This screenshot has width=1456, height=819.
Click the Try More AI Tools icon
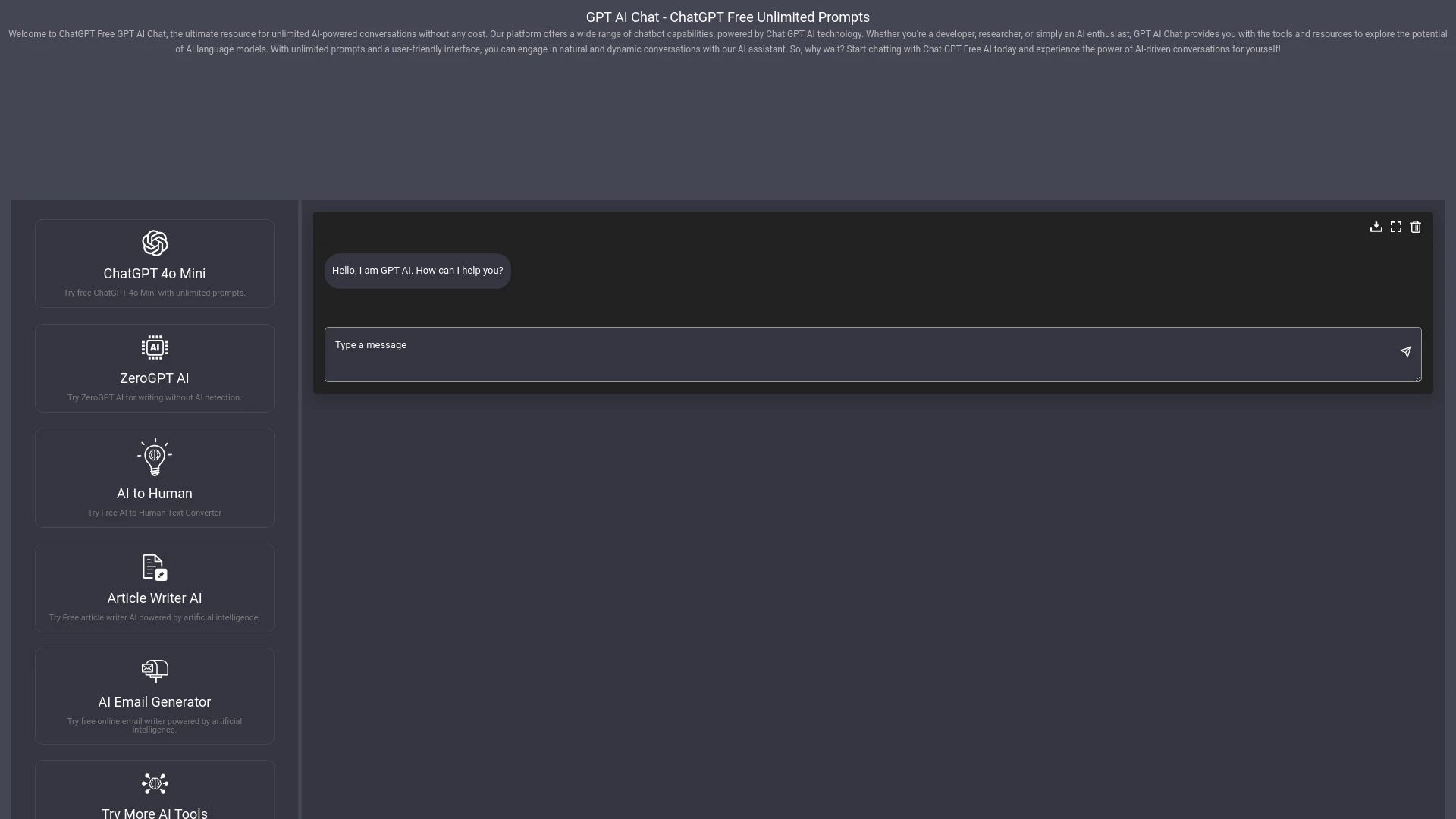tap(155, 783)
